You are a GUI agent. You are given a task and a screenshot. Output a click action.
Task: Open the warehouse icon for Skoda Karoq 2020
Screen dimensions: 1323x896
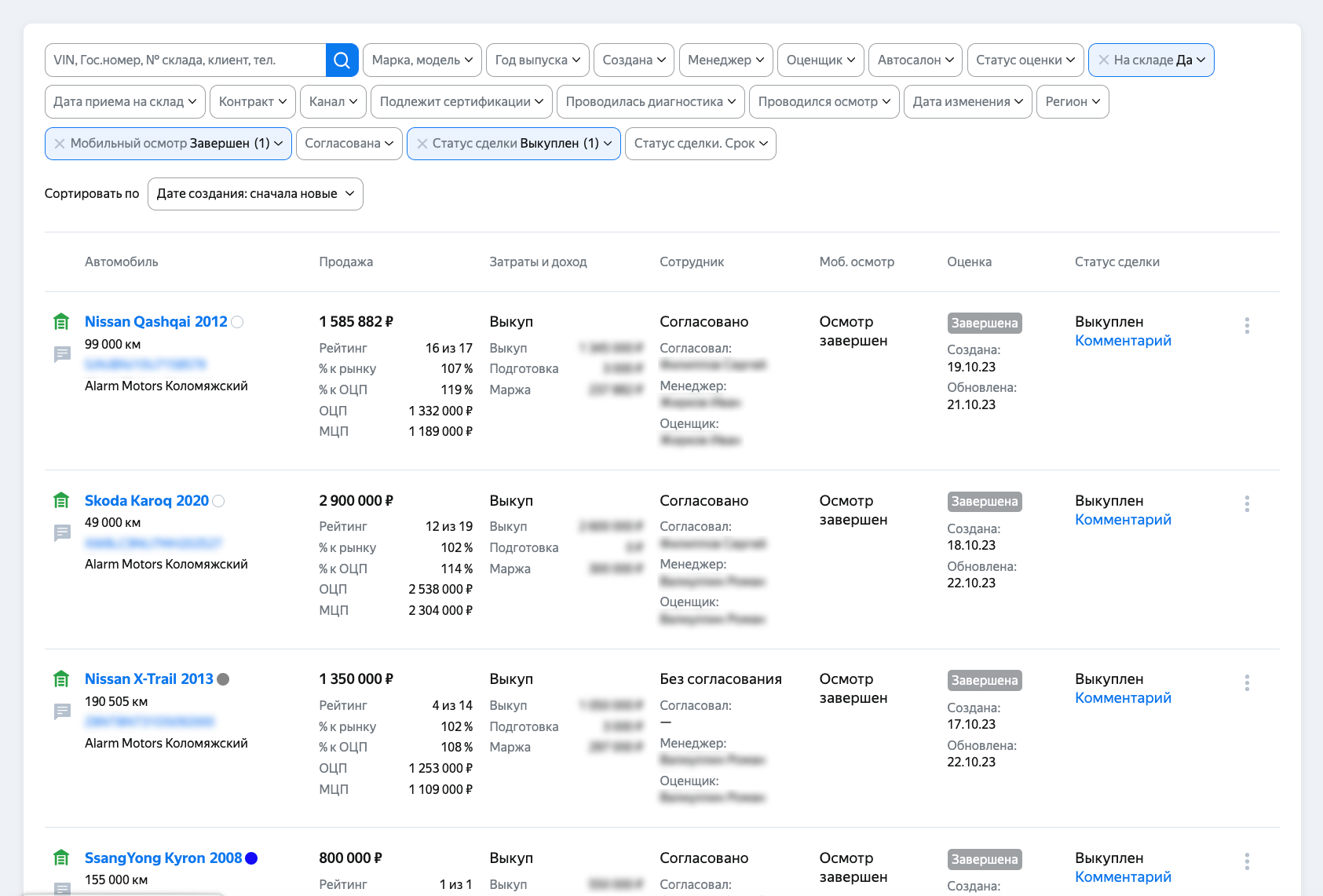61,500
